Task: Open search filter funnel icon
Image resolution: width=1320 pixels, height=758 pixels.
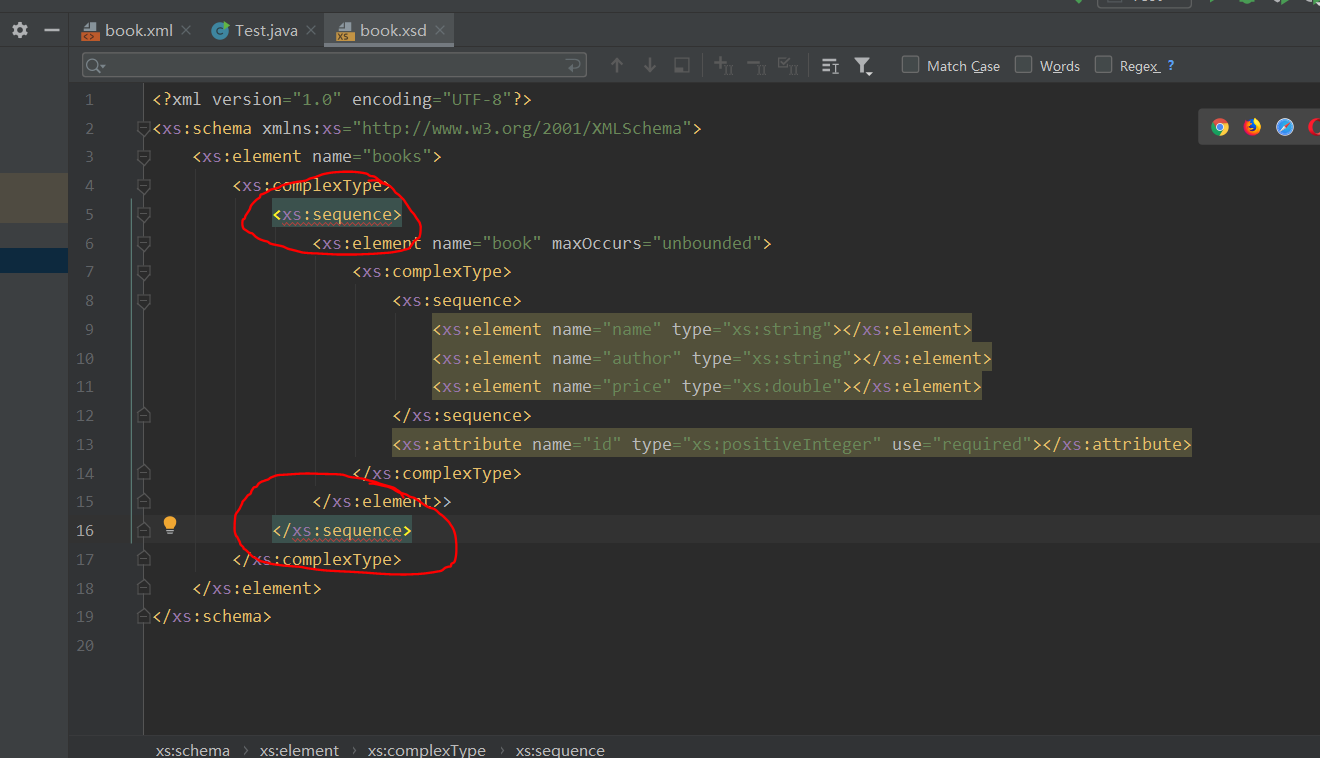Action: 863,66
